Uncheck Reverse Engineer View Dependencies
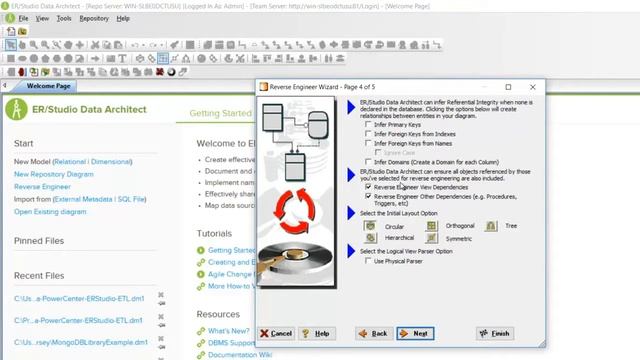Screen dimensions: 640x360 tap(368, 187)
